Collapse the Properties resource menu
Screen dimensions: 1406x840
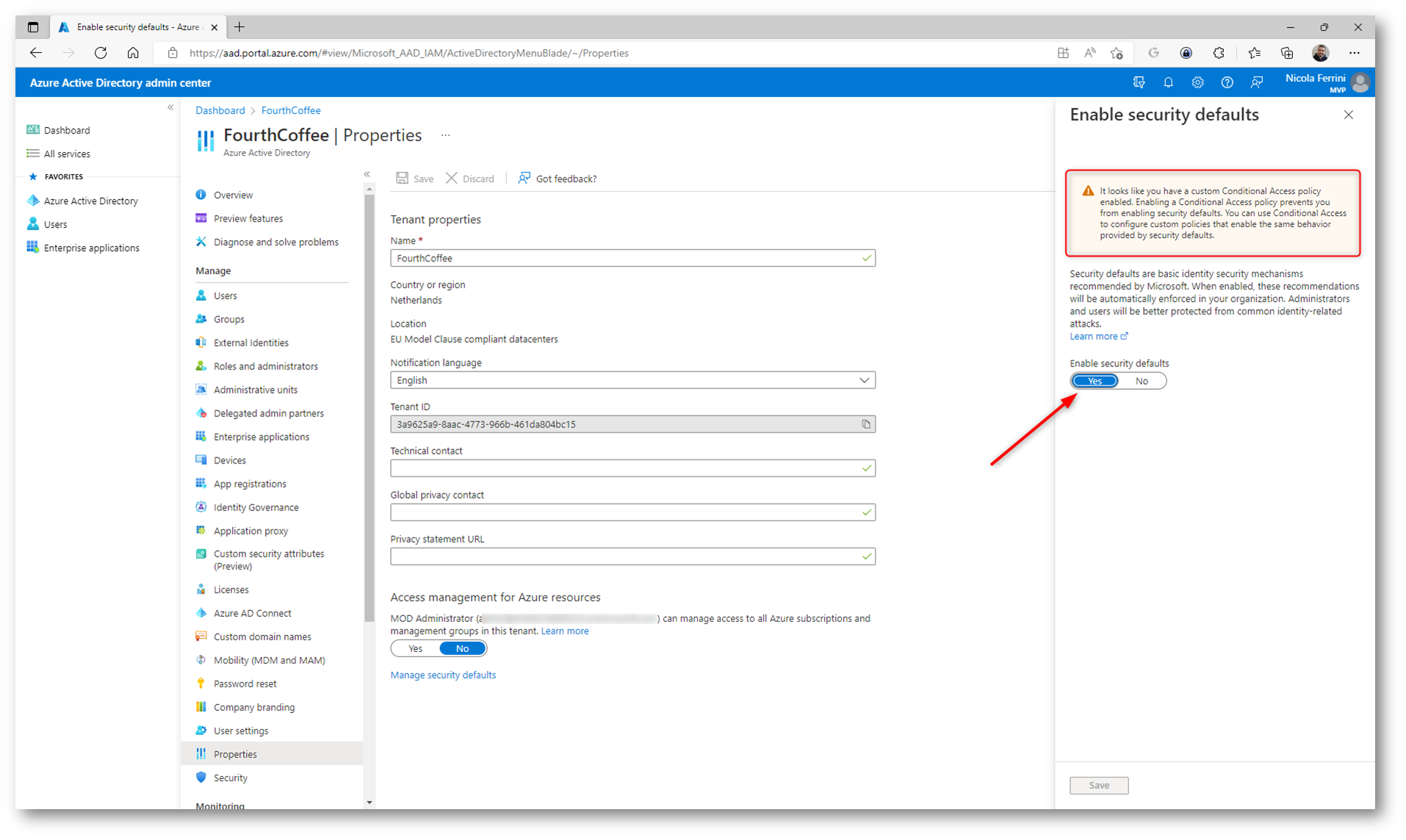(367, 175)
